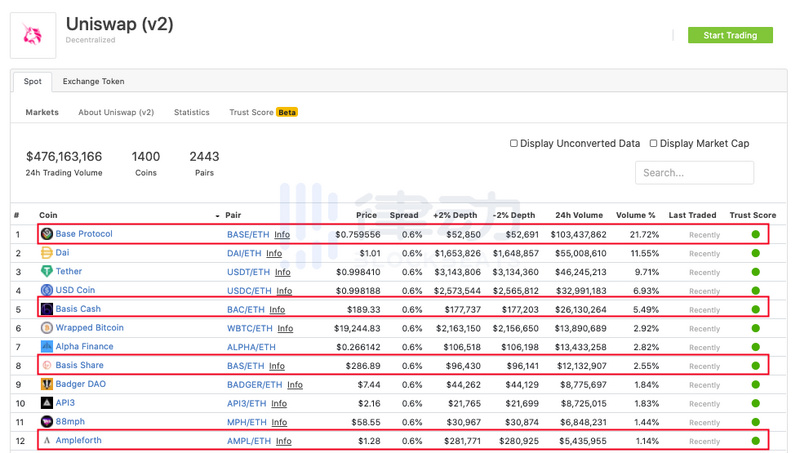
Task: Click the API3 triangle coin icon
Action: pos(47,403)
